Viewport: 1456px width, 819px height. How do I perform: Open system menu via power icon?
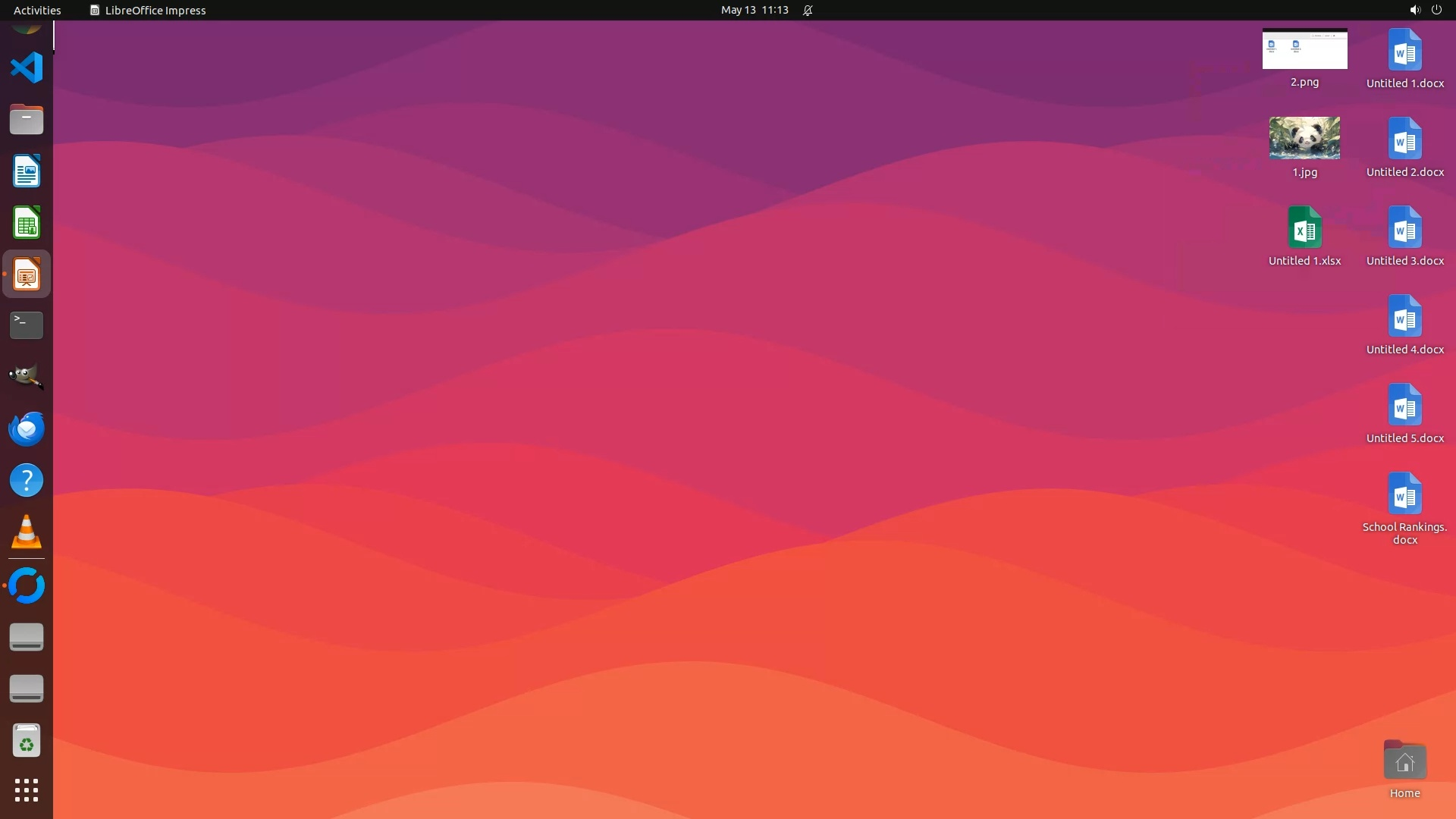coord(1436,10)
